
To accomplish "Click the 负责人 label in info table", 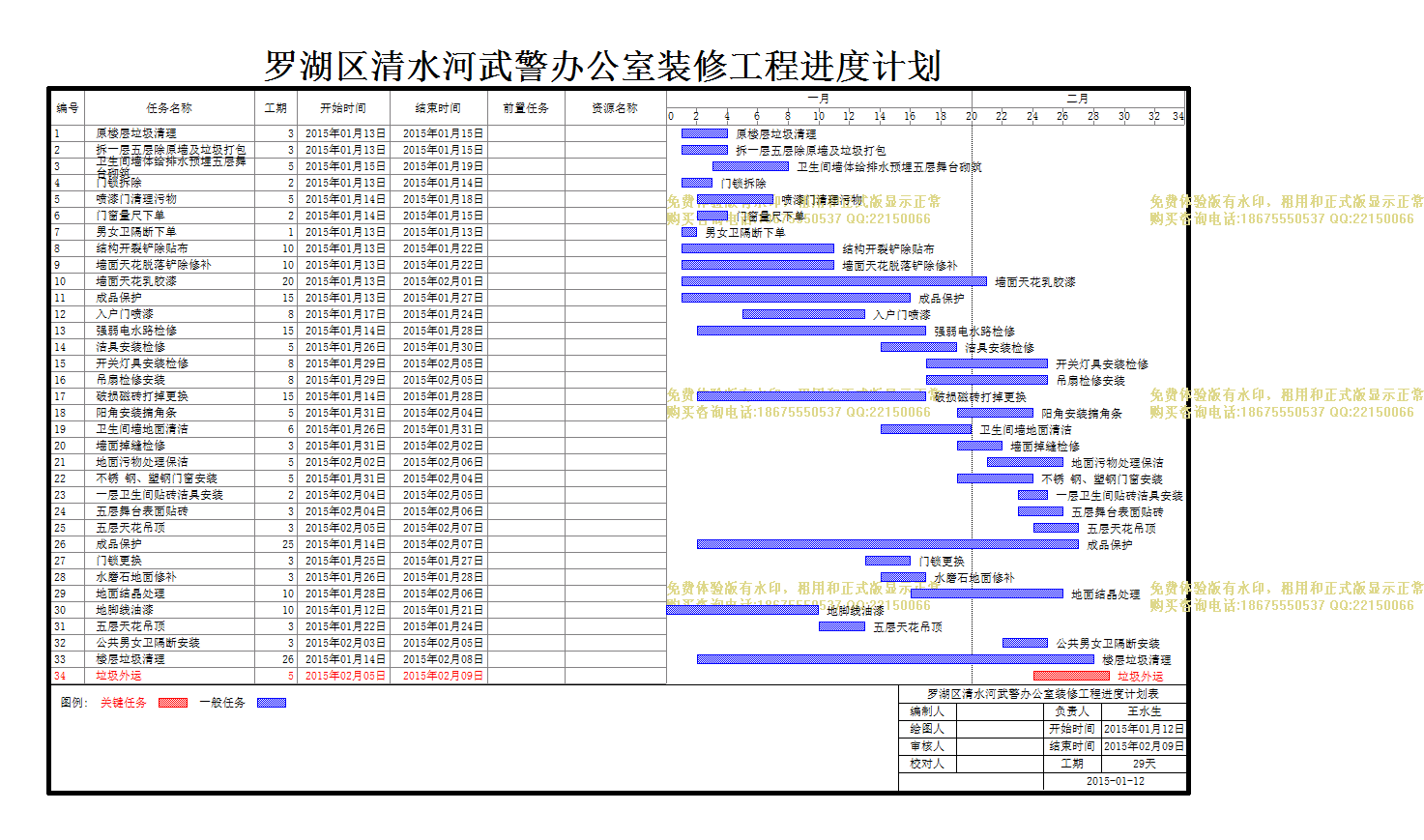I will 1071,711.
